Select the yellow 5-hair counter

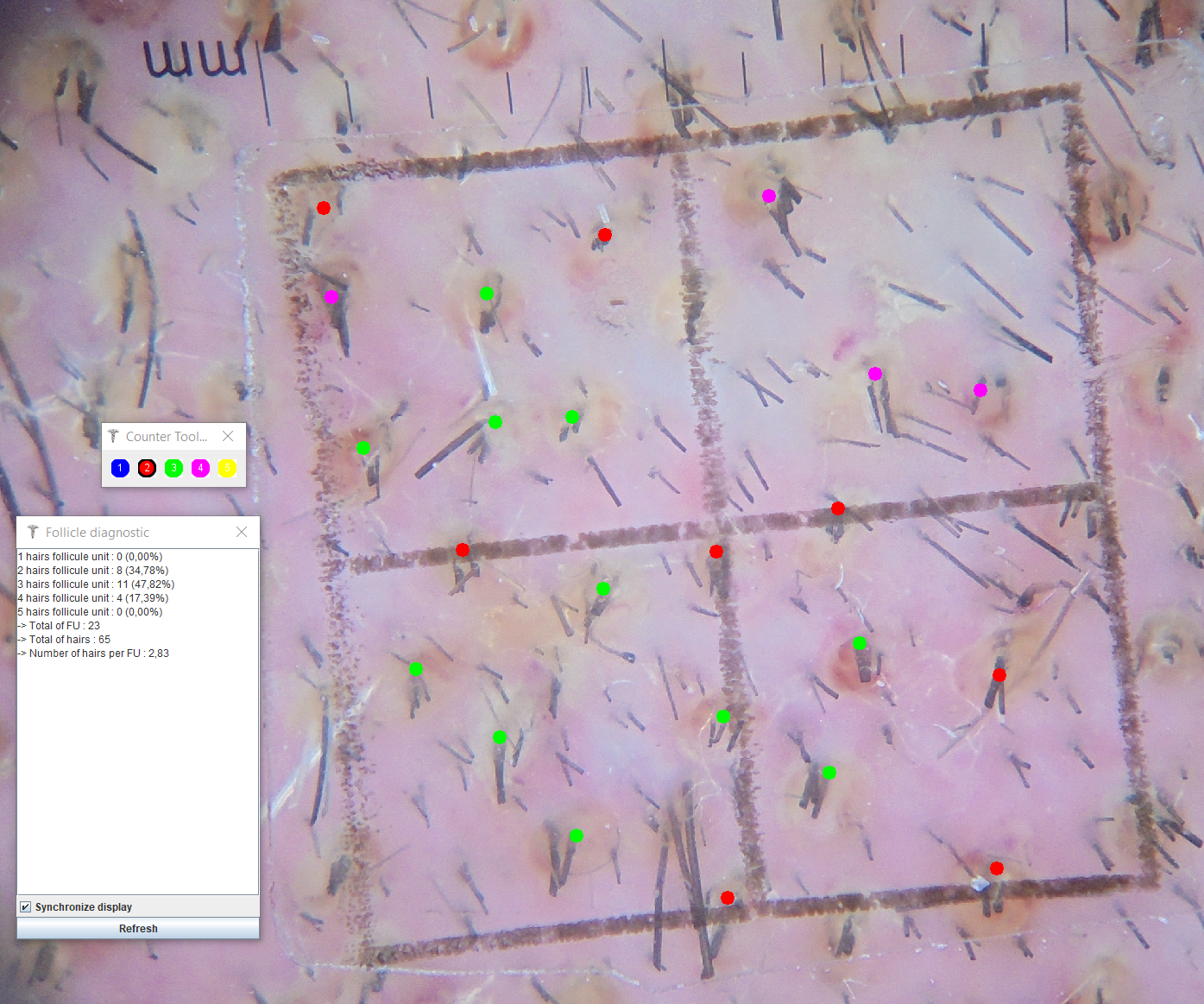[x=227, y=468]
